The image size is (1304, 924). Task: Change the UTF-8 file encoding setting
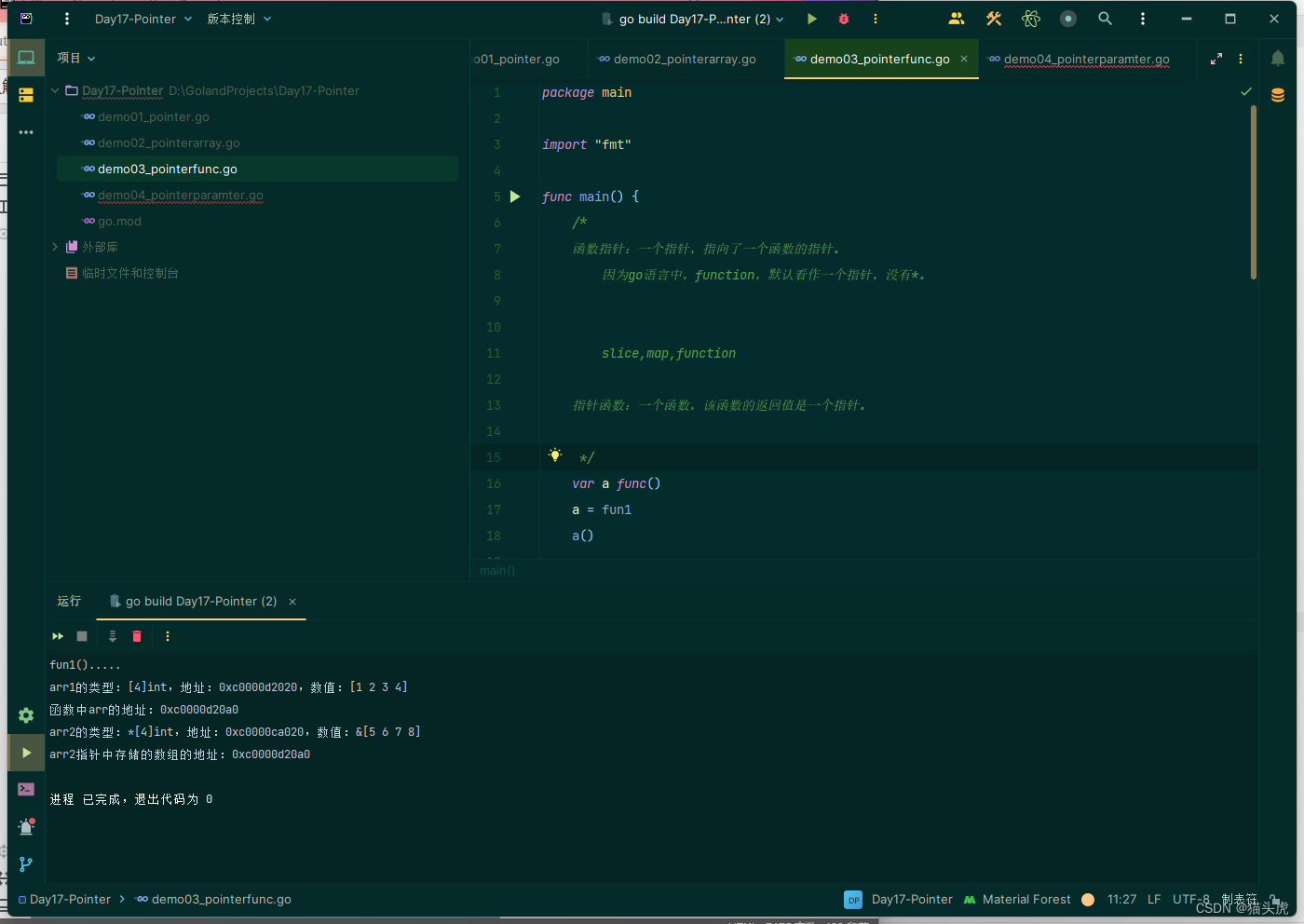(x=1190, y=900)
